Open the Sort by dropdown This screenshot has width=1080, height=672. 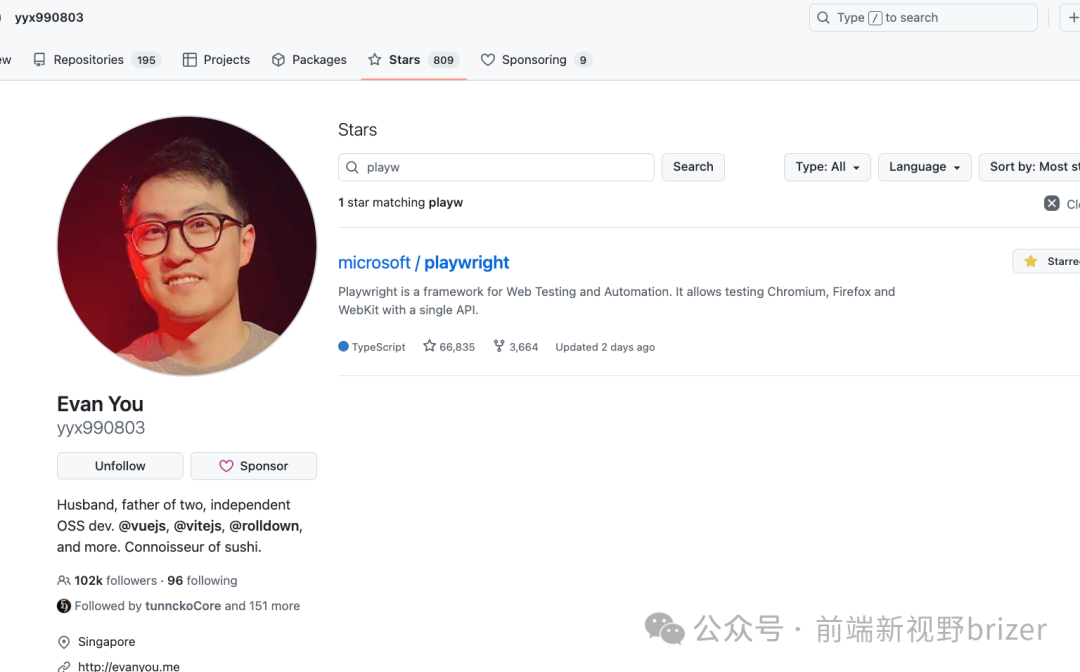tap(1030, 167)
